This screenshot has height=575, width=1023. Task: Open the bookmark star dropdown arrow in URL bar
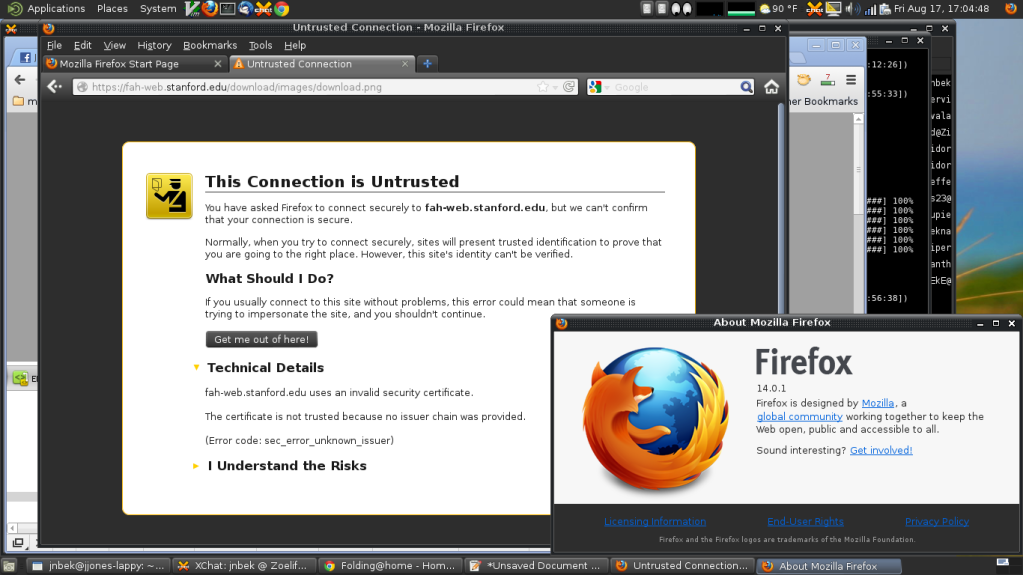tap(555, 87)
